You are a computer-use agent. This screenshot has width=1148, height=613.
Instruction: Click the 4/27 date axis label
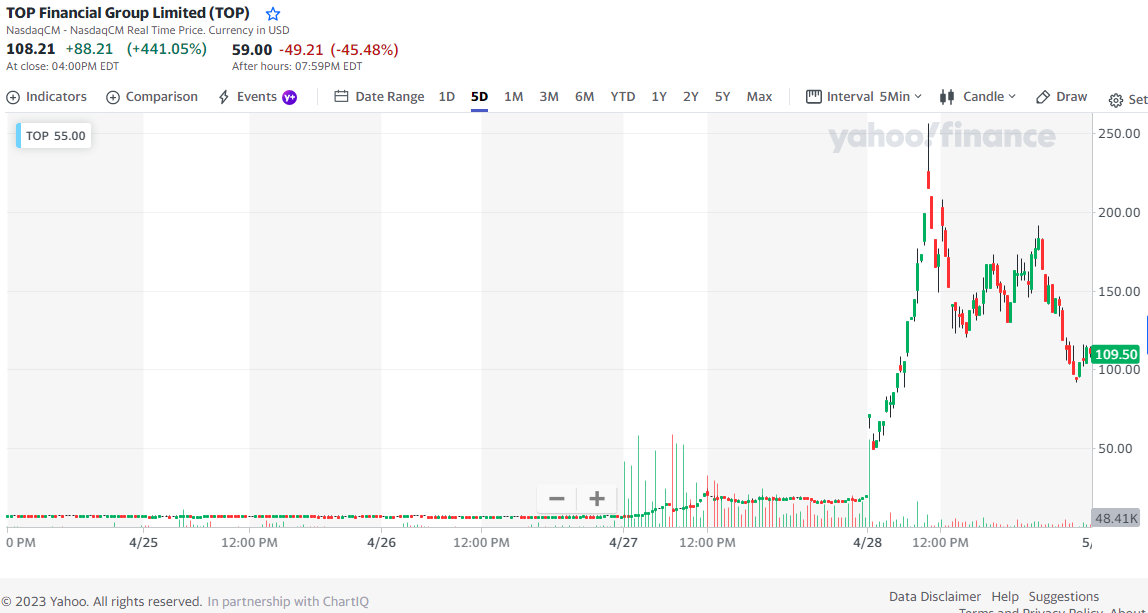tap(623, 543)
